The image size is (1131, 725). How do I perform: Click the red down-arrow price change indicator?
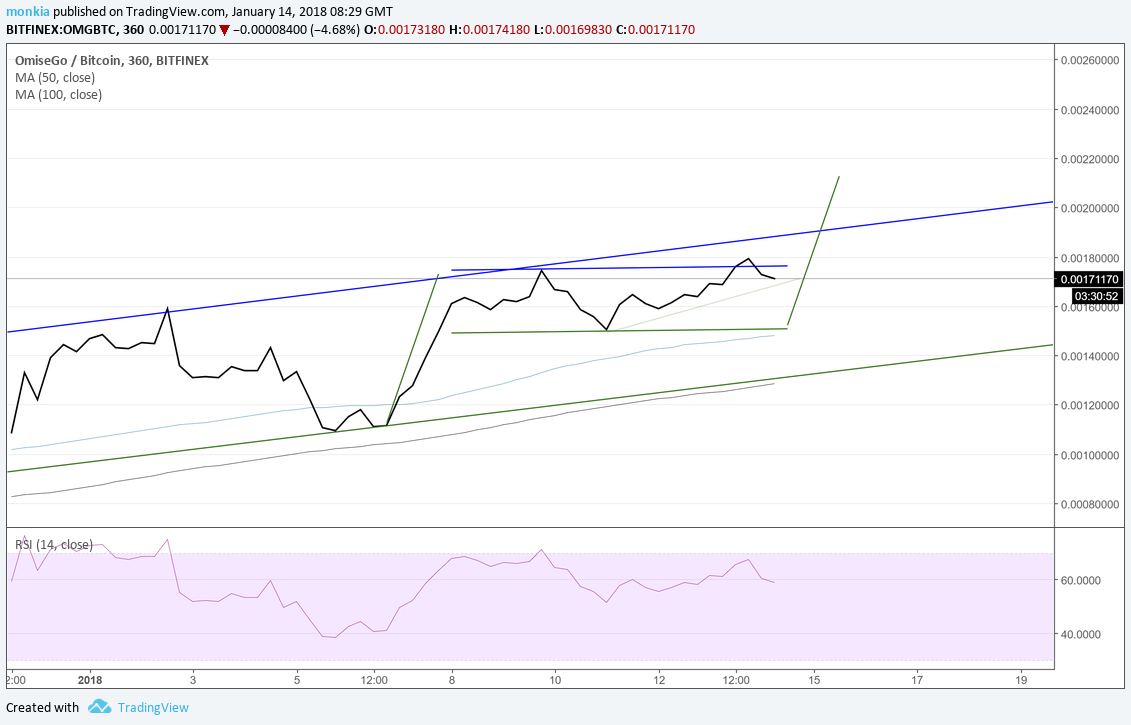[x=225, y=30]
